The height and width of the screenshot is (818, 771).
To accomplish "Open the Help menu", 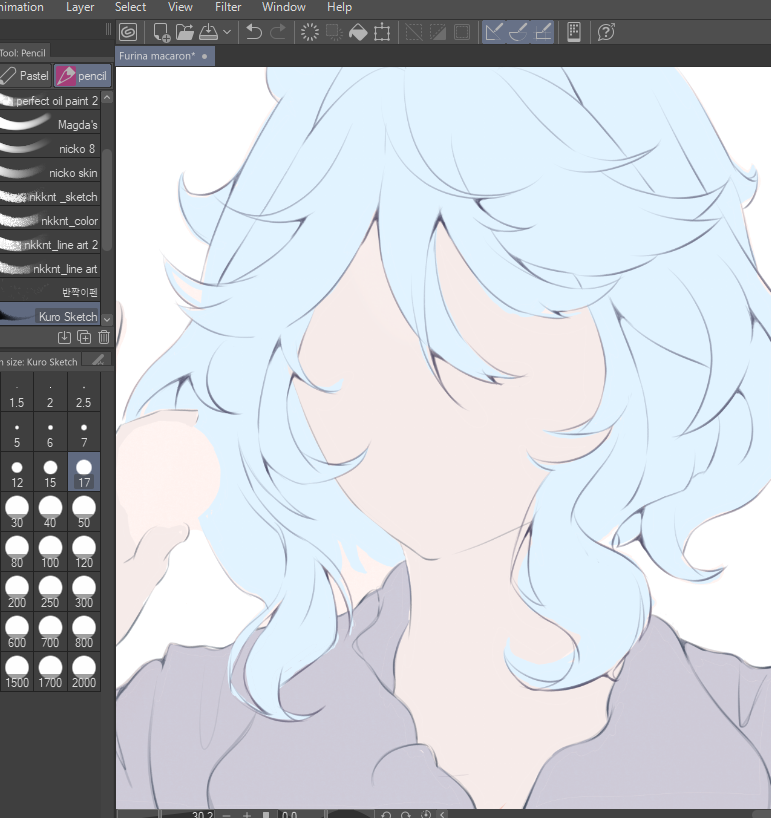I will coord(340,7).
